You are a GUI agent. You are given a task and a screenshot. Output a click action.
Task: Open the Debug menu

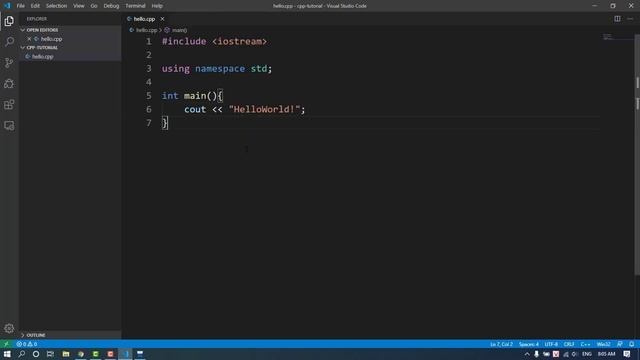tap(111, 6)
